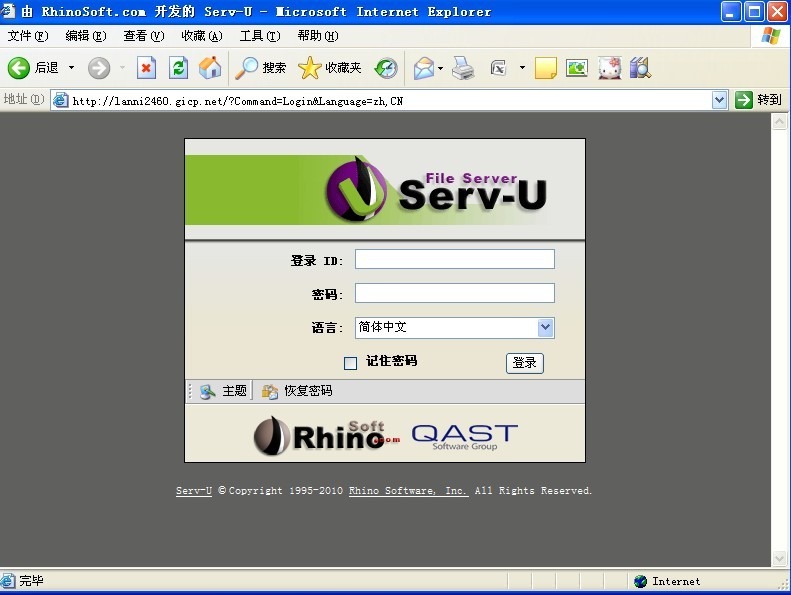Open the 工具(T) menu
This screenshot has height=595, width=791.
click(x=260, y=36)
